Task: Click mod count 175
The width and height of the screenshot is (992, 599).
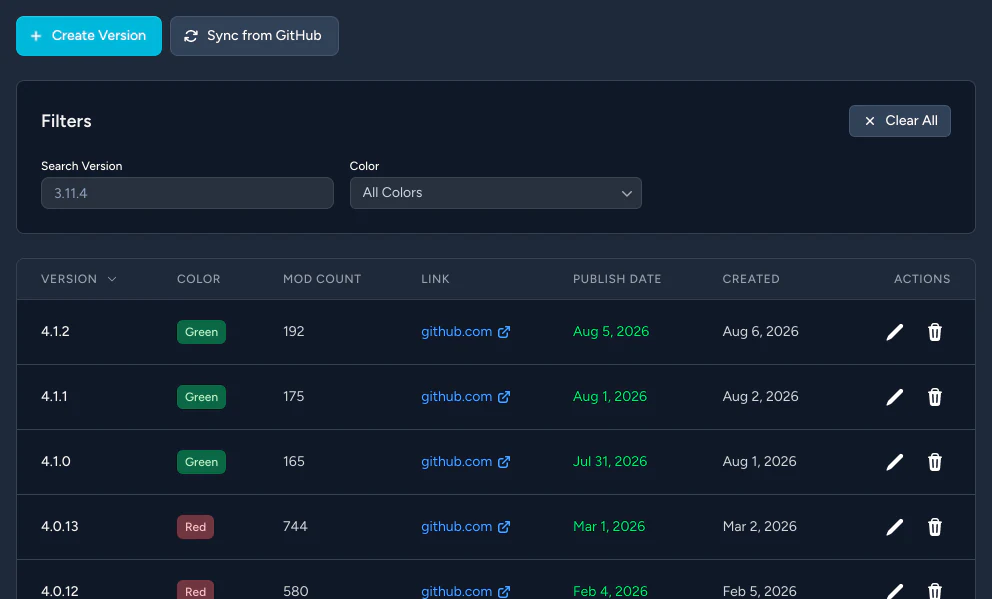Action: click(294, 397)
